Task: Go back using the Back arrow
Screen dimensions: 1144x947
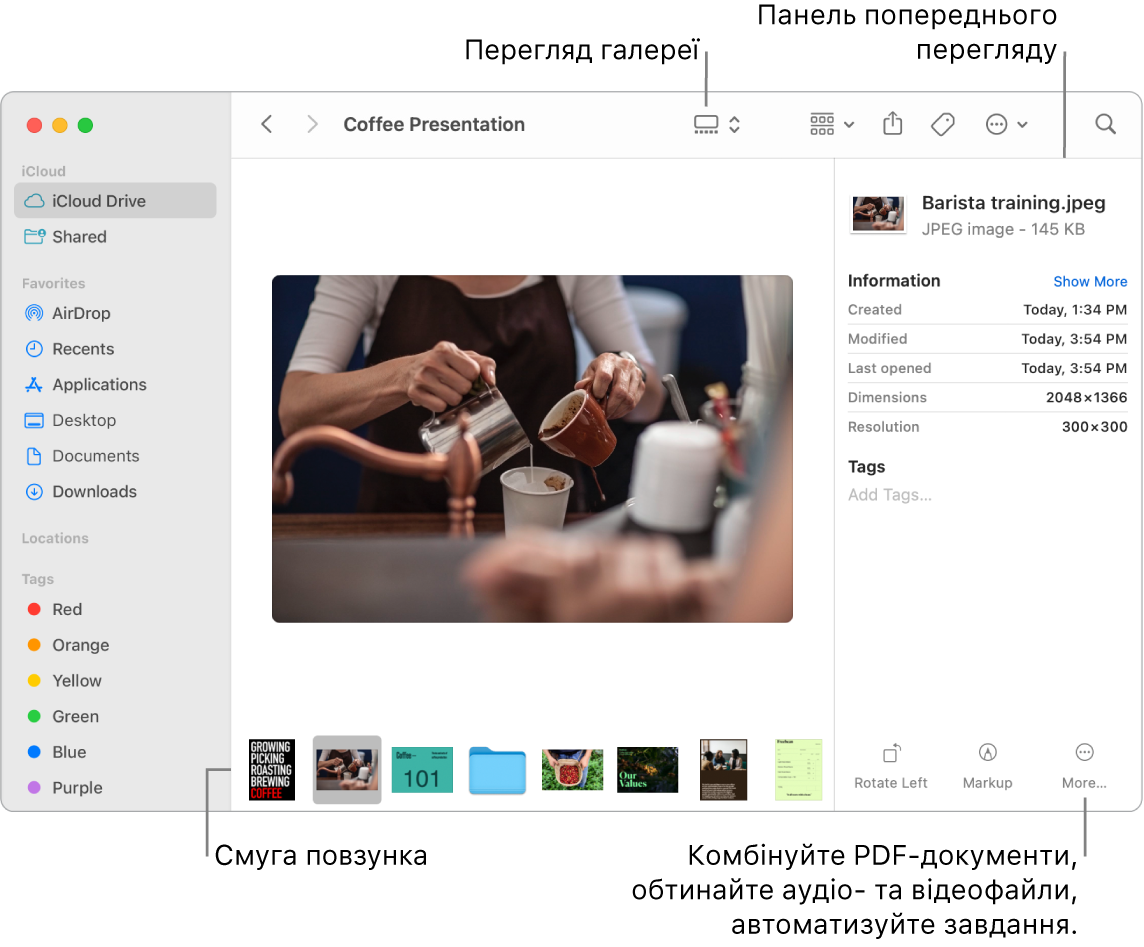Action: (267, 124)
